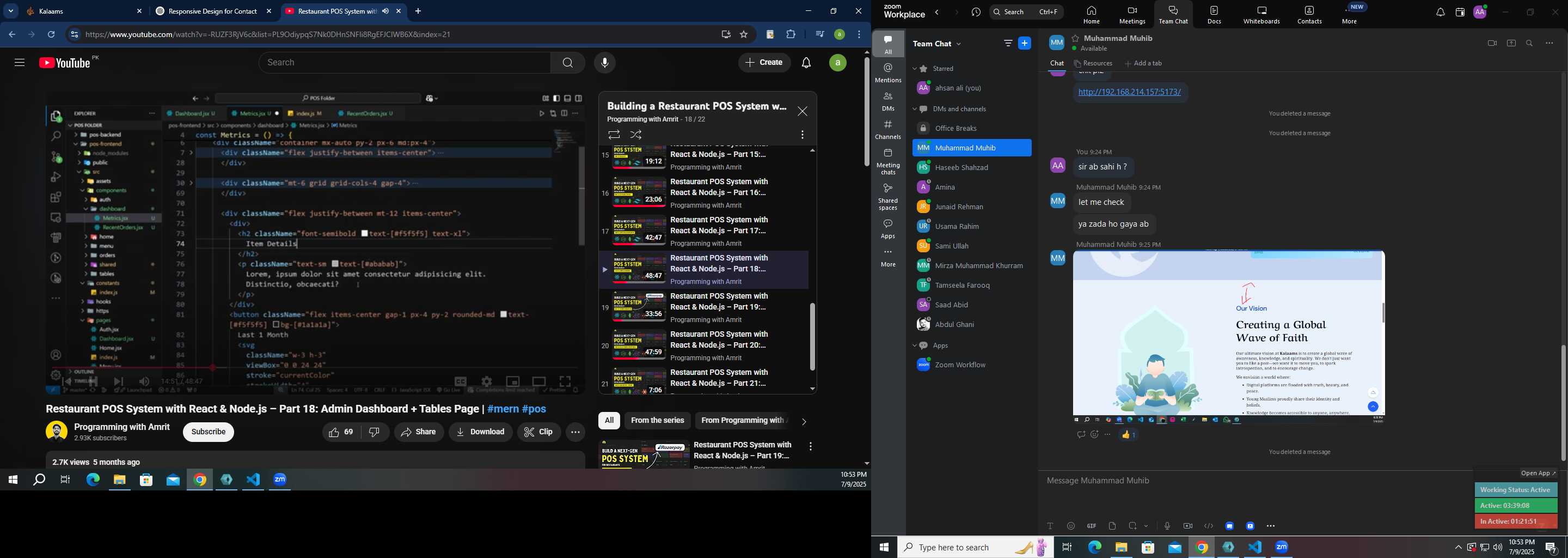The image size is (1568, 558).
Task: Star Muhammad Muhib contact
Action: point(1076,38)
